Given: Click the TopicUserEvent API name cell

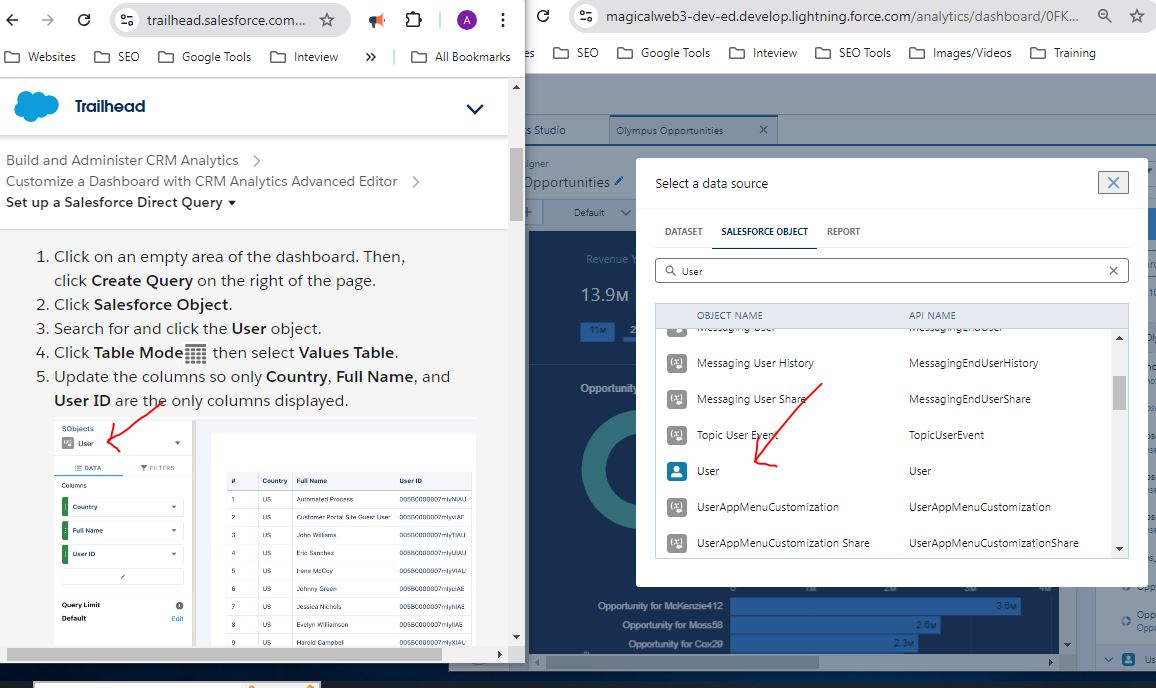Looking at the screenshot, I should point(946,435).
